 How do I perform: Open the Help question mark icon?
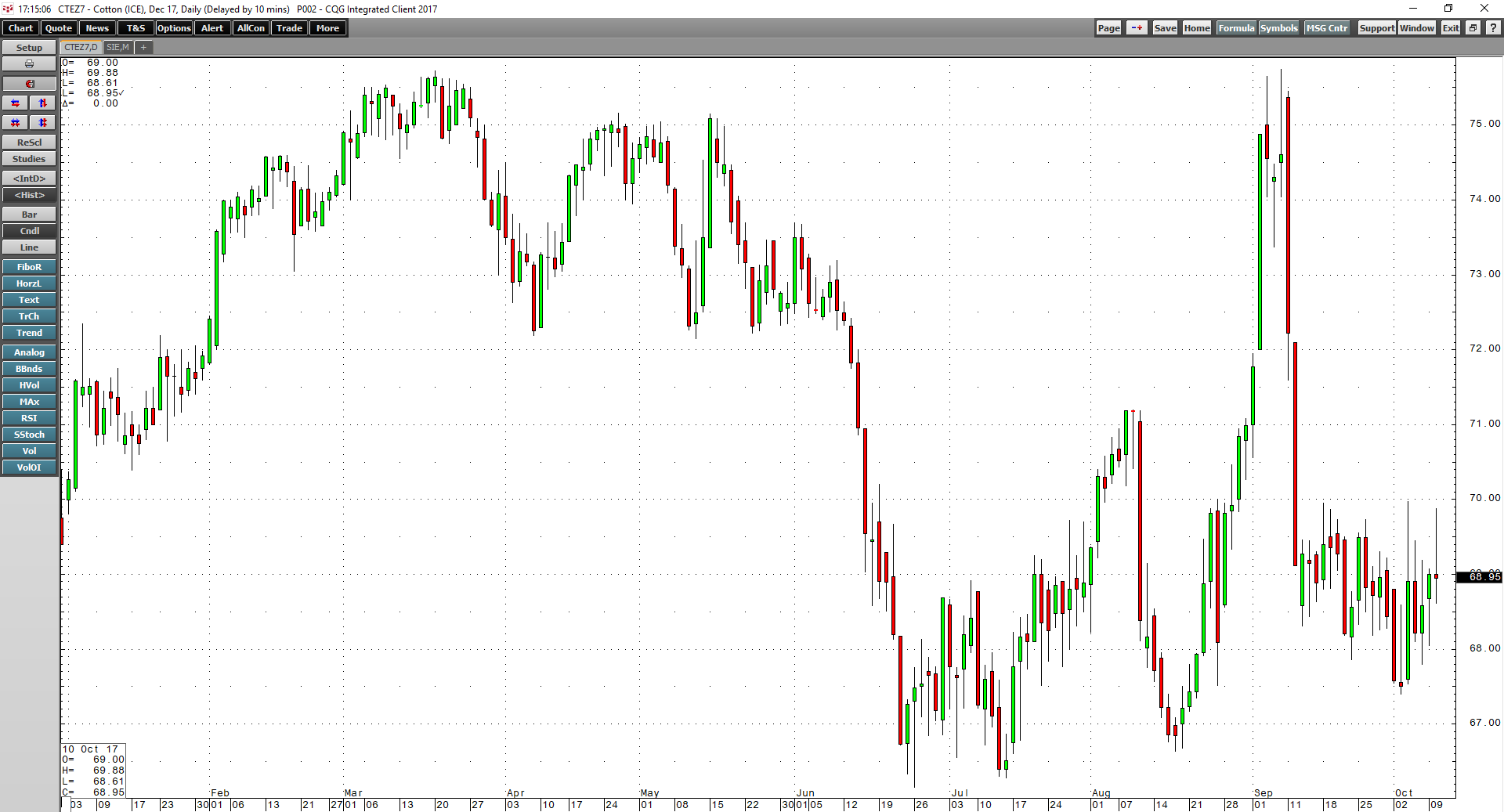coord(1493,27)
